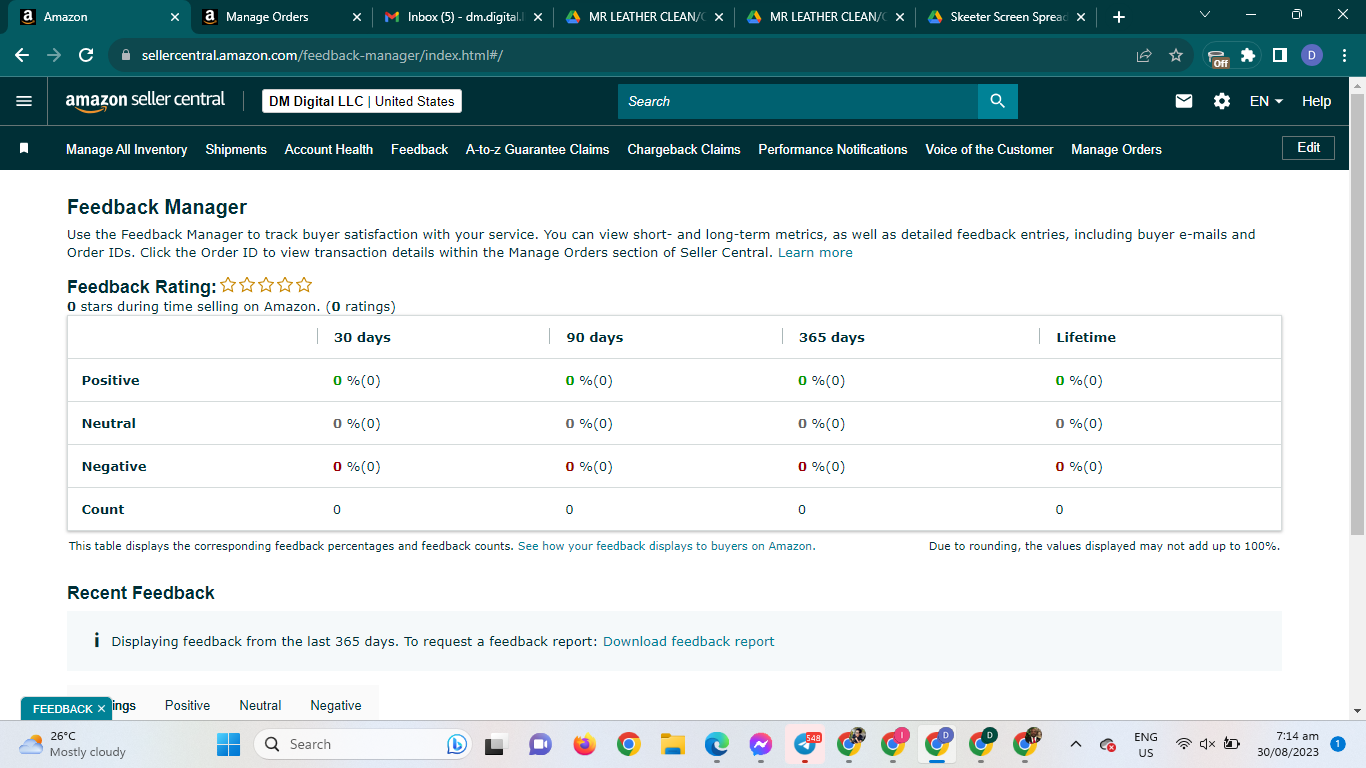Open the Help link
The height and width of the screenshot is (768, 1366).
point(1316,101)
